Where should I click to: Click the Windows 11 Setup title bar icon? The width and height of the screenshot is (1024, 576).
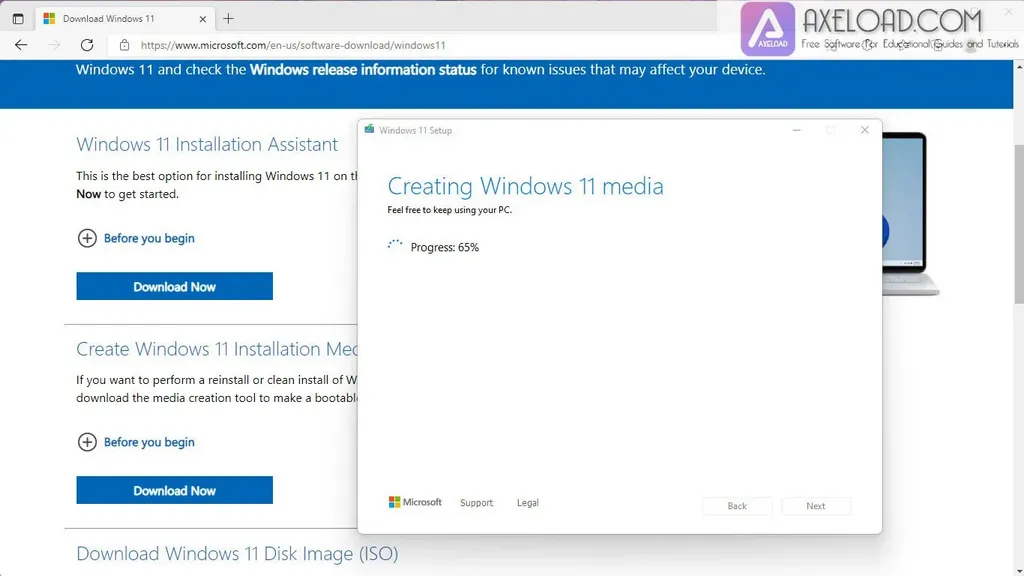tap(370, 129)
